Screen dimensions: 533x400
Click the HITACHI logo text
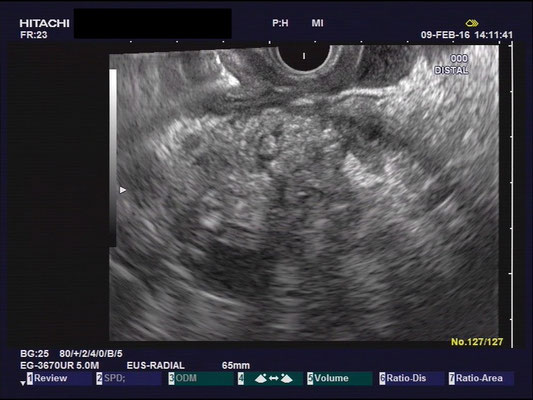[45, 23]
